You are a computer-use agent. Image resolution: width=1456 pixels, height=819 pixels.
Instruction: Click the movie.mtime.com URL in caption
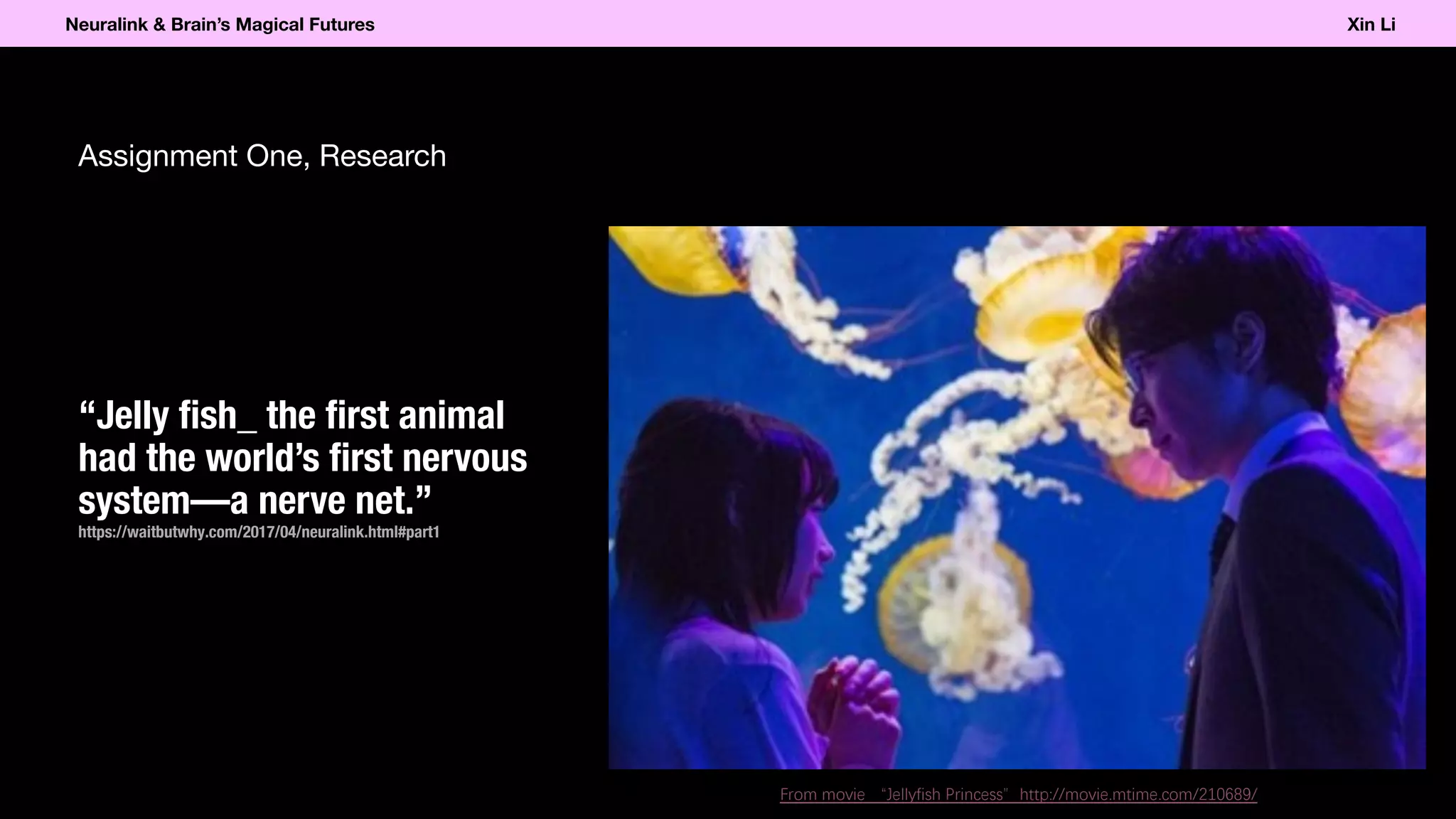click(1137, 794)
